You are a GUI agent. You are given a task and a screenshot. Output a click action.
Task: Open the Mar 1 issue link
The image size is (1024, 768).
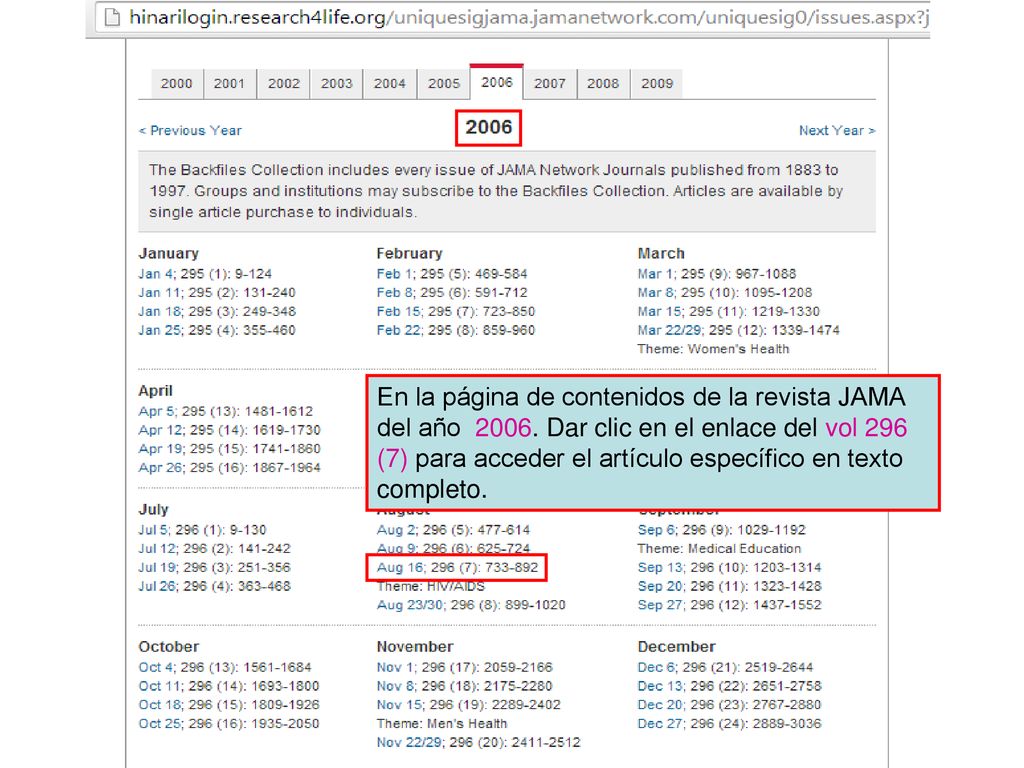(657, 274)
